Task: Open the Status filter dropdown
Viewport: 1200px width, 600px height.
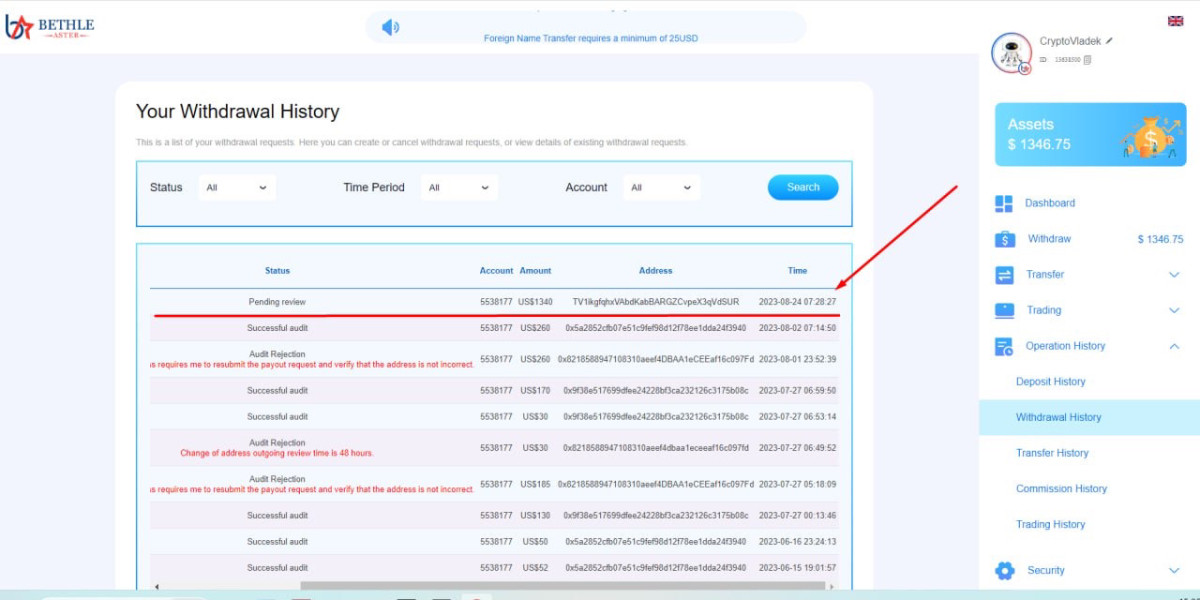Action: click(x=236, y=188)
